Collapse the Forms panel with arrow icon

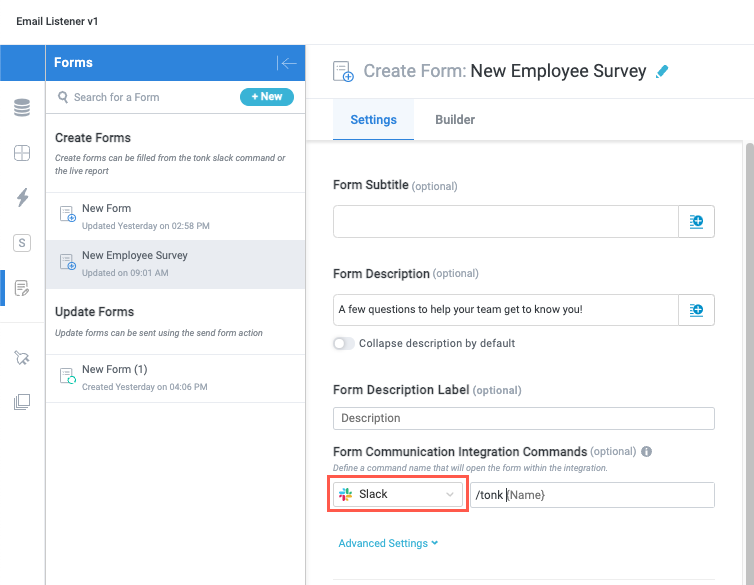point(288,63)
